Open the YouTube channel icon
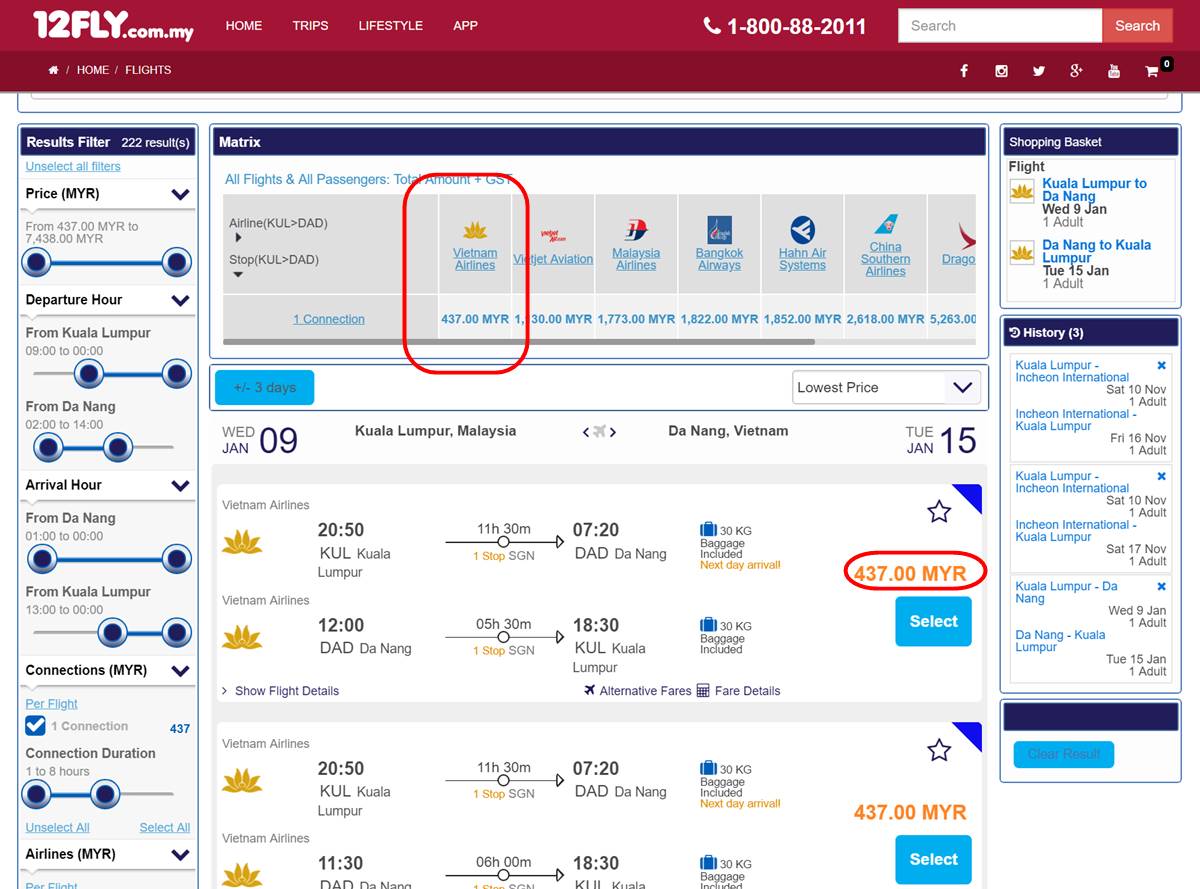 (1114, 71)
